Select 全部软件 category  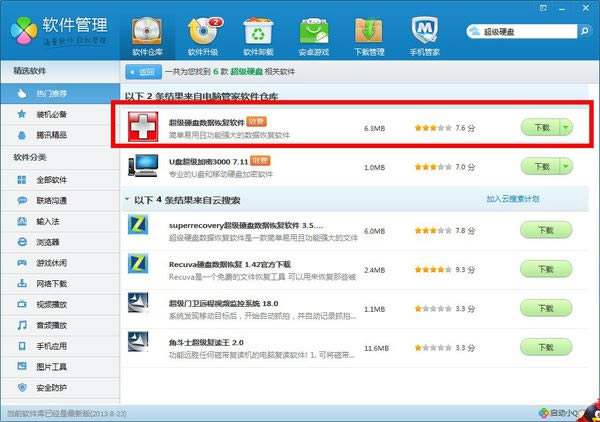[60, 180]
